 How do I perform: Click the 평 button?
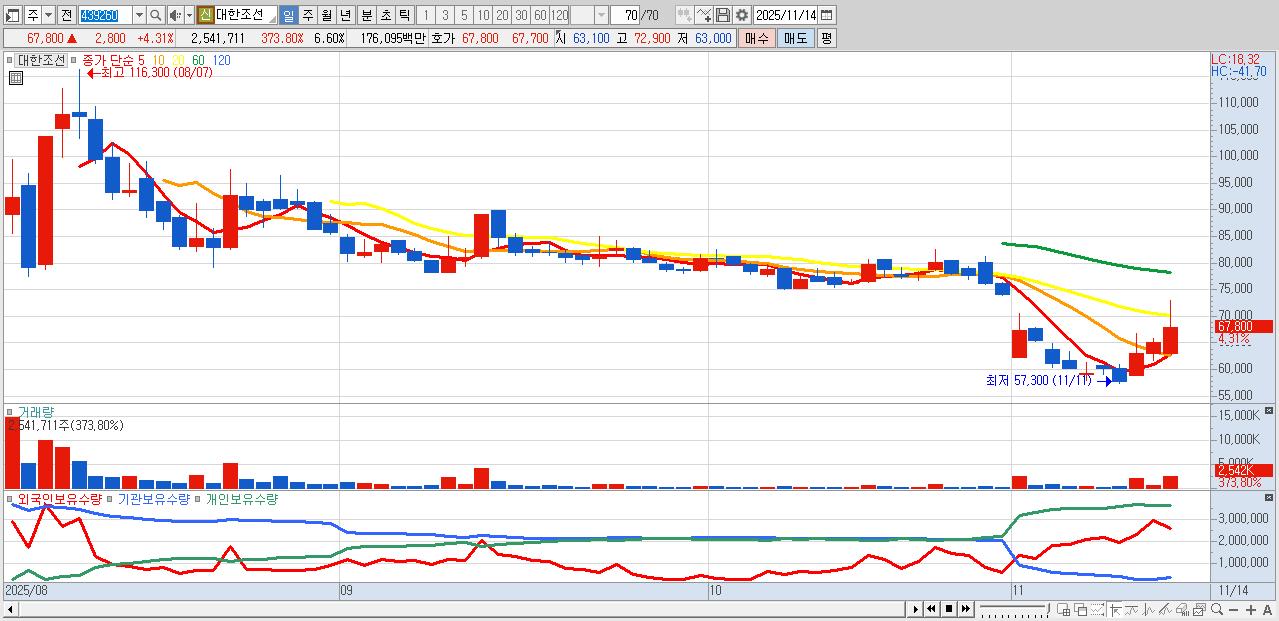coord(826,38)
